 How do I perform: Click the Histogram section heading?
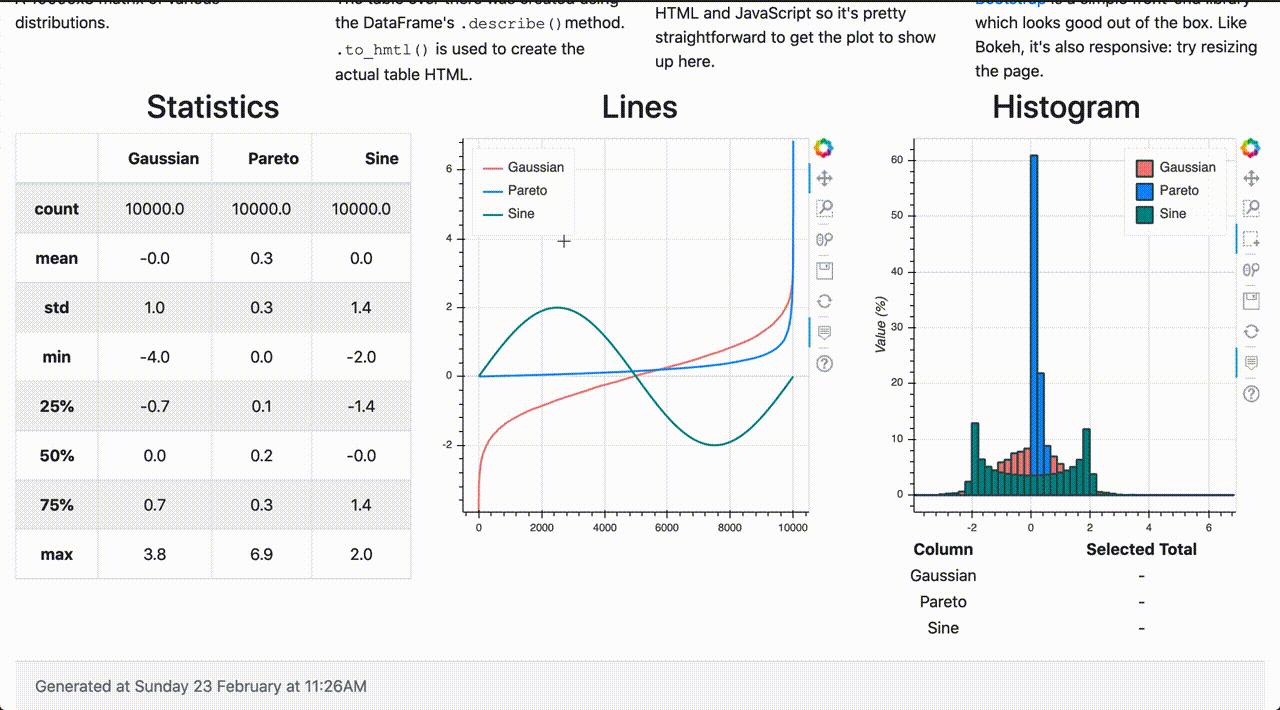1064,107
